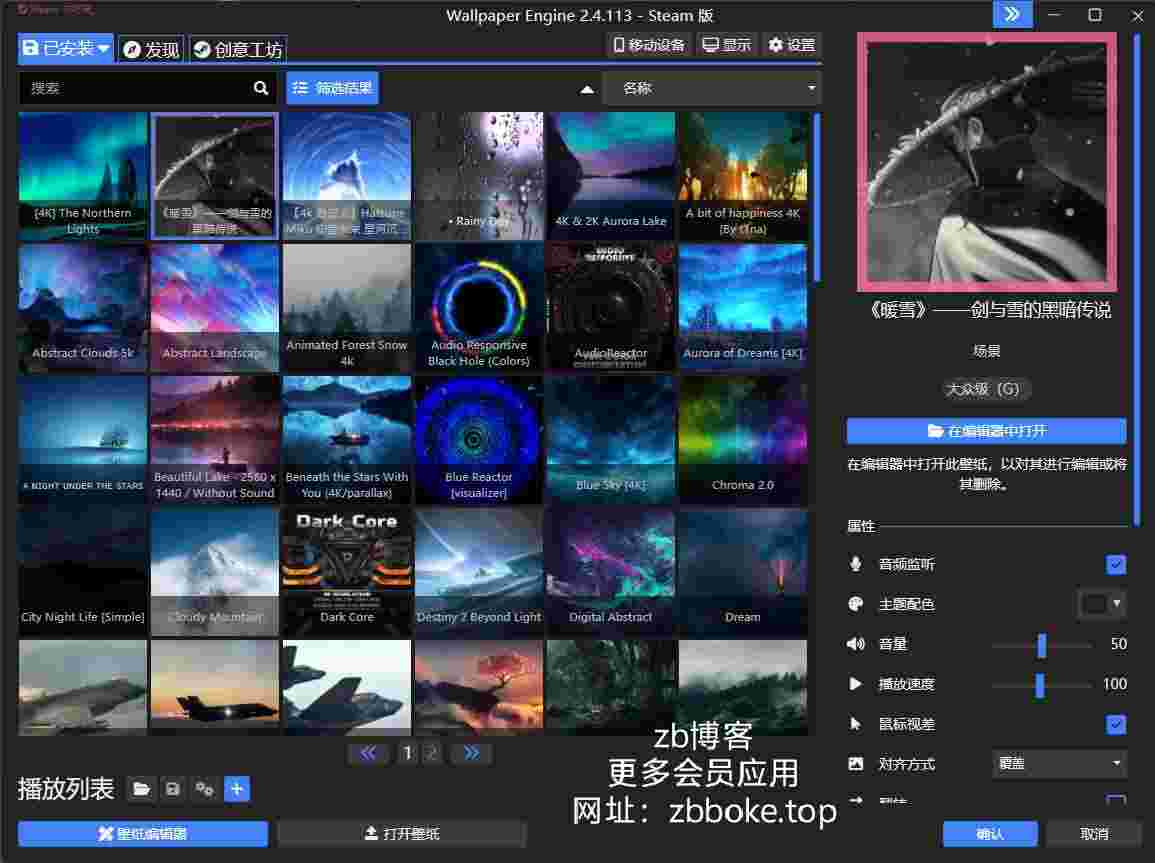Toggle the filter results (筛选结果) button

[332, 88]
